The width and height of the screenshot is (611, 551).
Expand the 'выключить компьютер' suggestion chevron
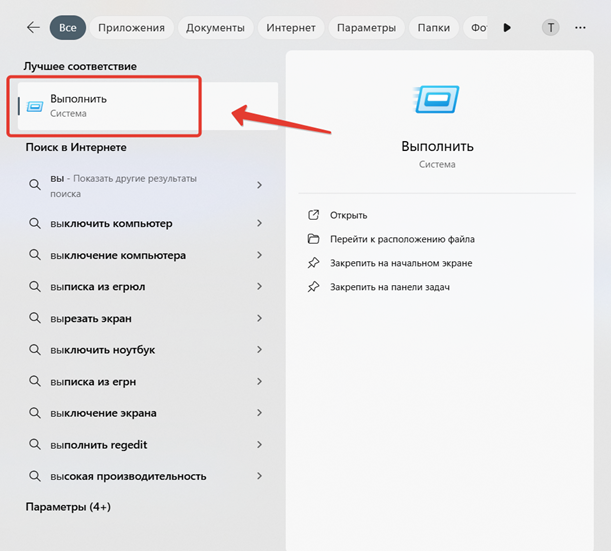260,224
